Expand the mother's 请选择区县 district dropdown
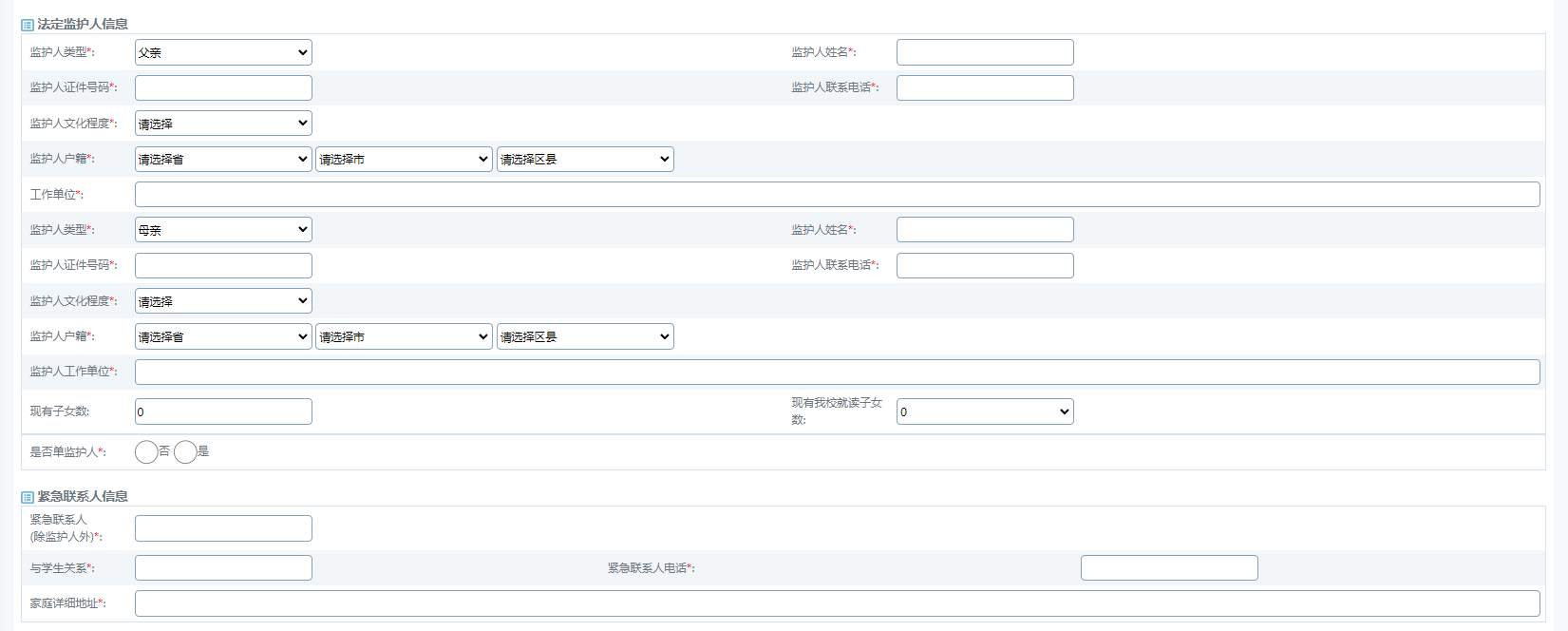The image size is (1568, 631). pos(585,337)
